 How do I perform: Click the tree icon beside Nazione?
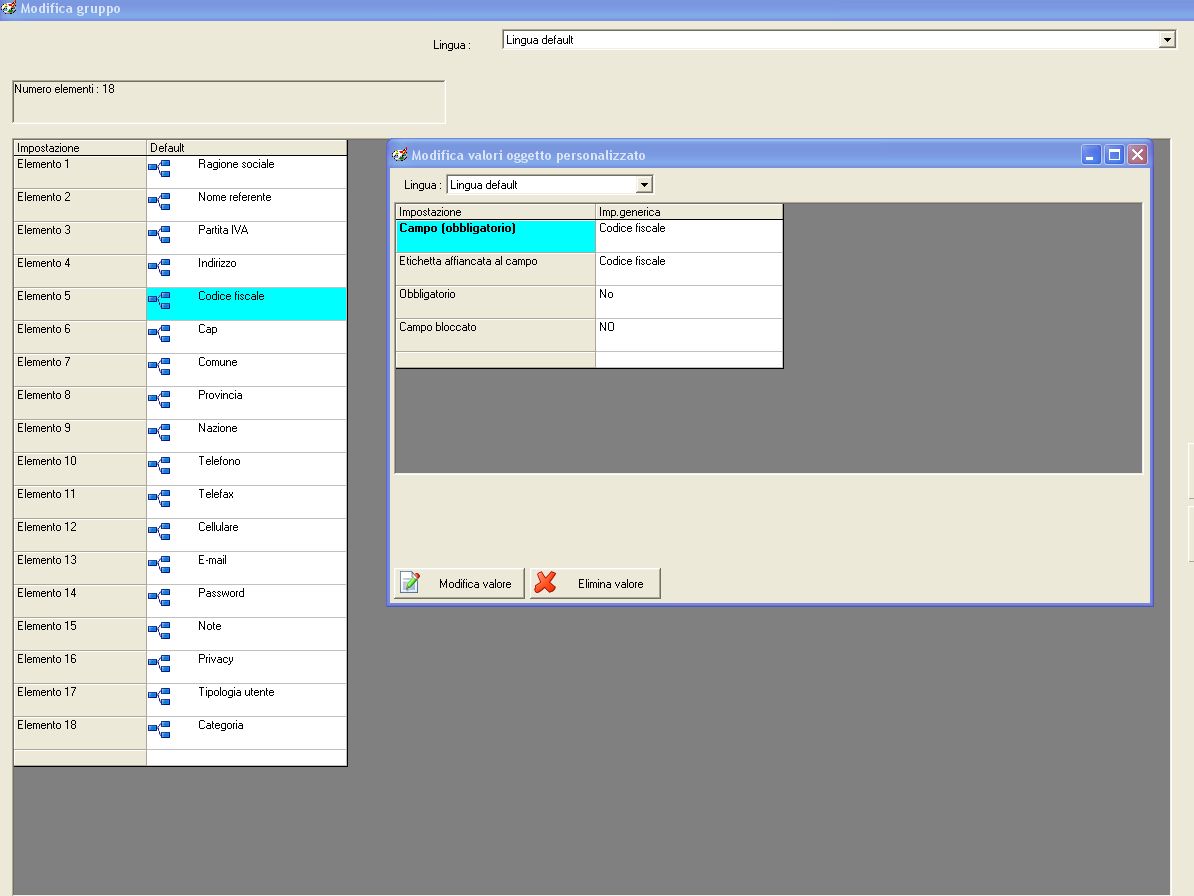(x=159, y=432)
